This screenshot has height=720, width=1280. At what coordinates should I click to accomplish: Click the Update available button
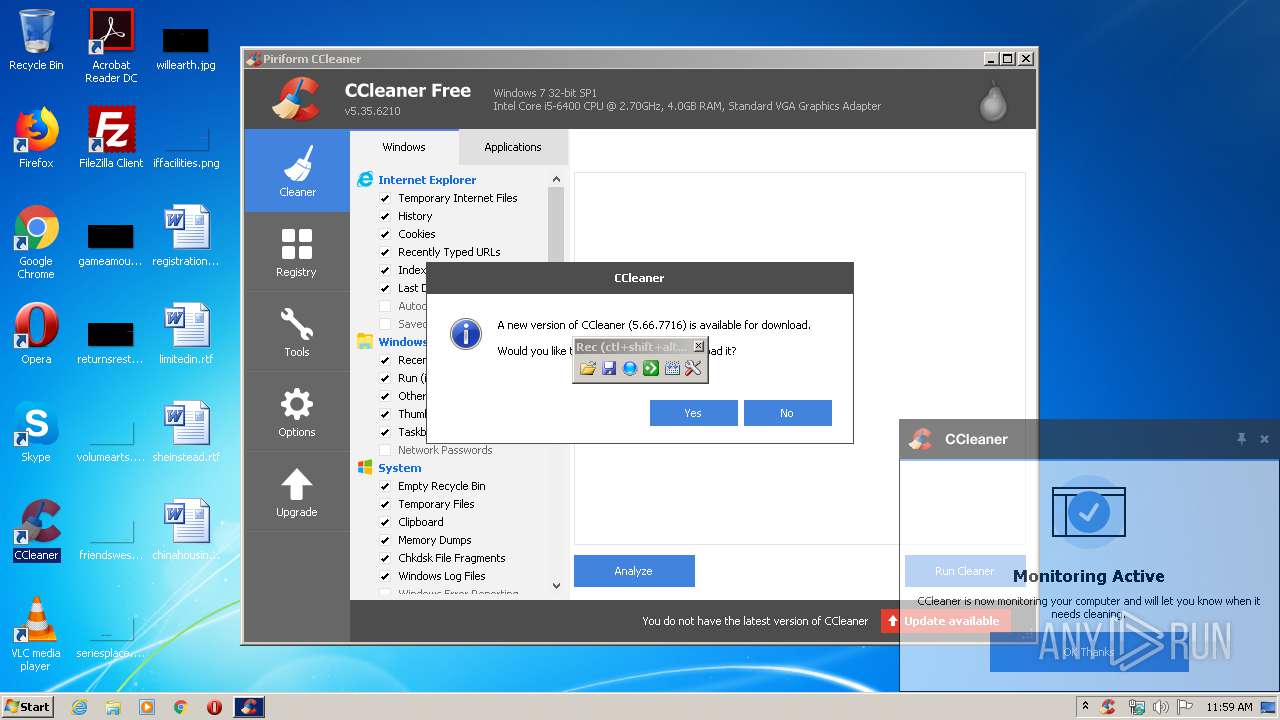945,621
